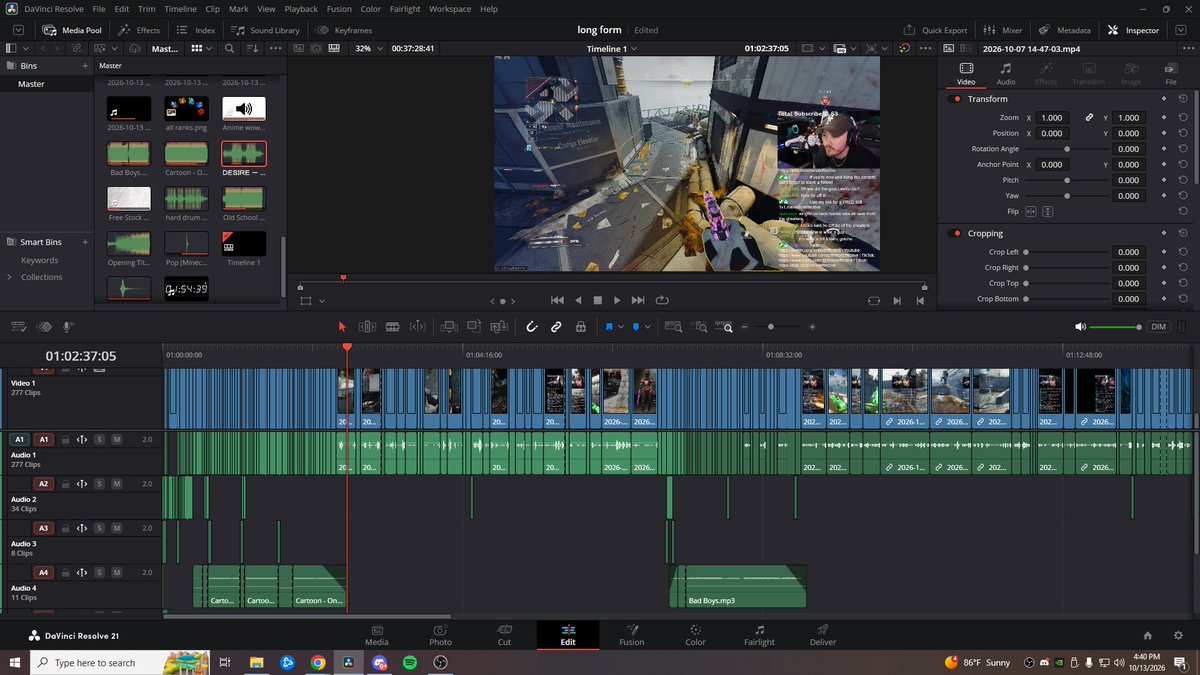The image size is (1200, 675).
Task: Open the Fairlight page tab
Action: tap(759, 635)
